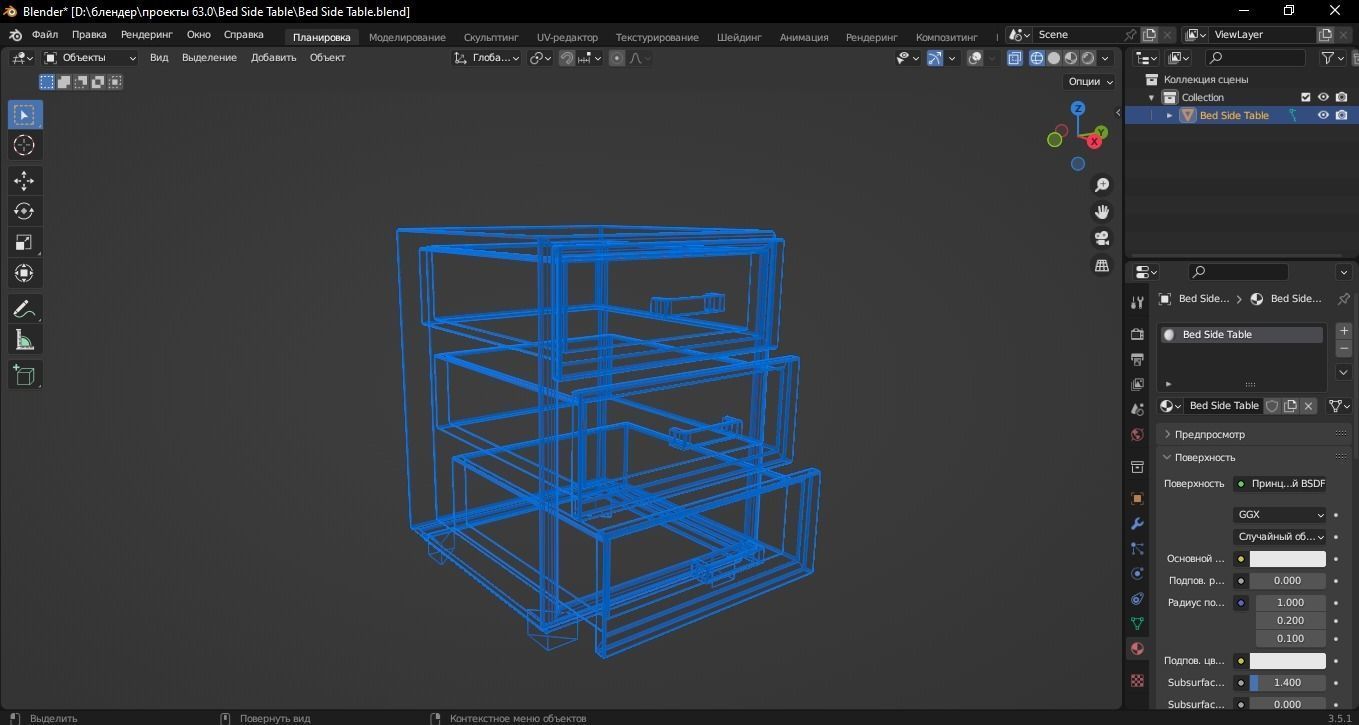Expand Bed Side Table tree item

tap(1169, 115)
